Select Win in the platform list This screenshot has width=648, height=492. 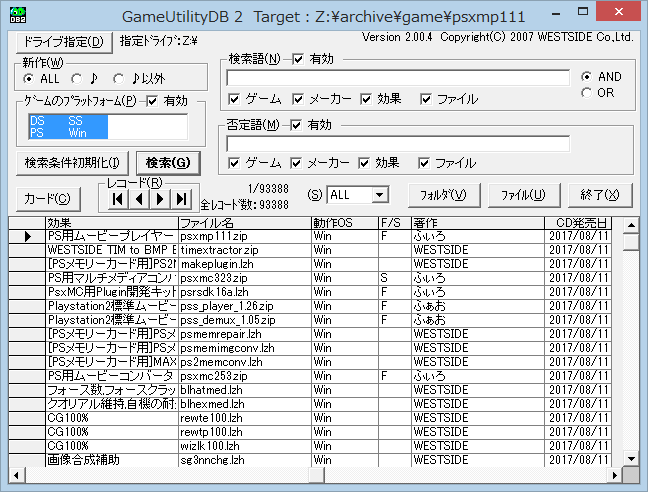[78, 131]
